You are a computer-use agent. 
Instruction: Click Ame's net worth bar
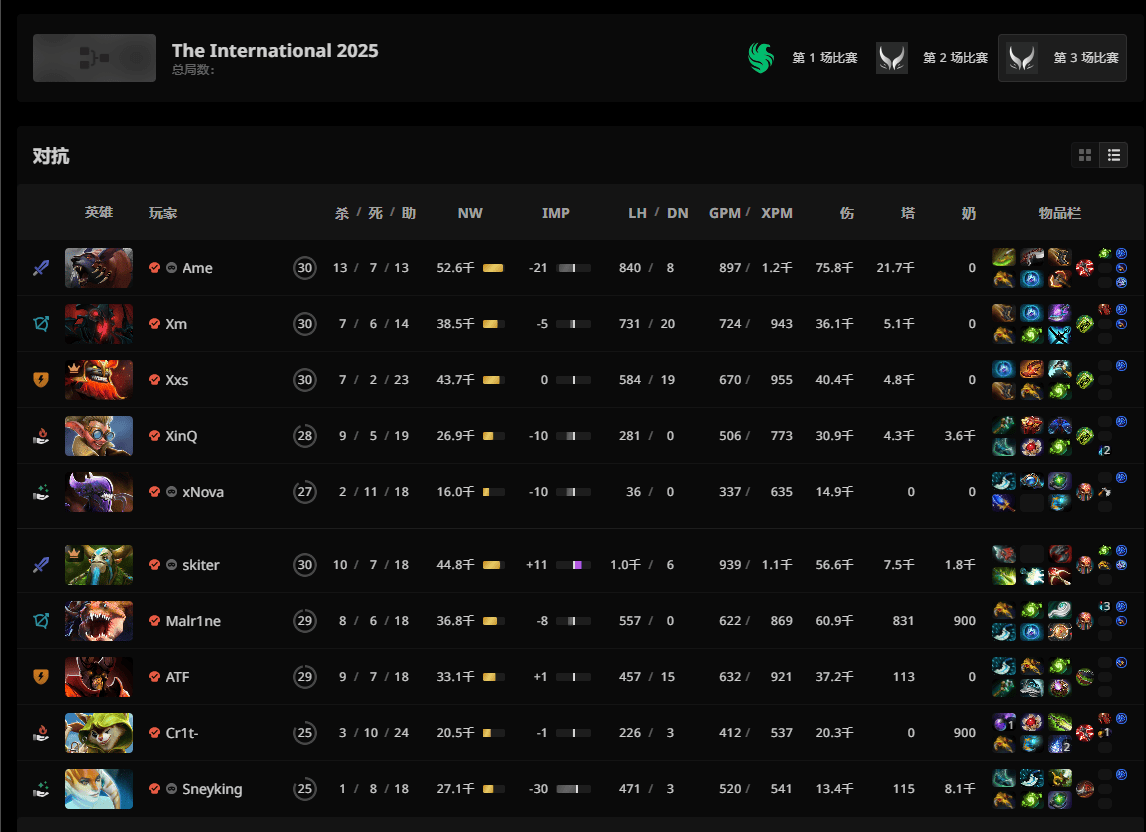pos(493,268)
